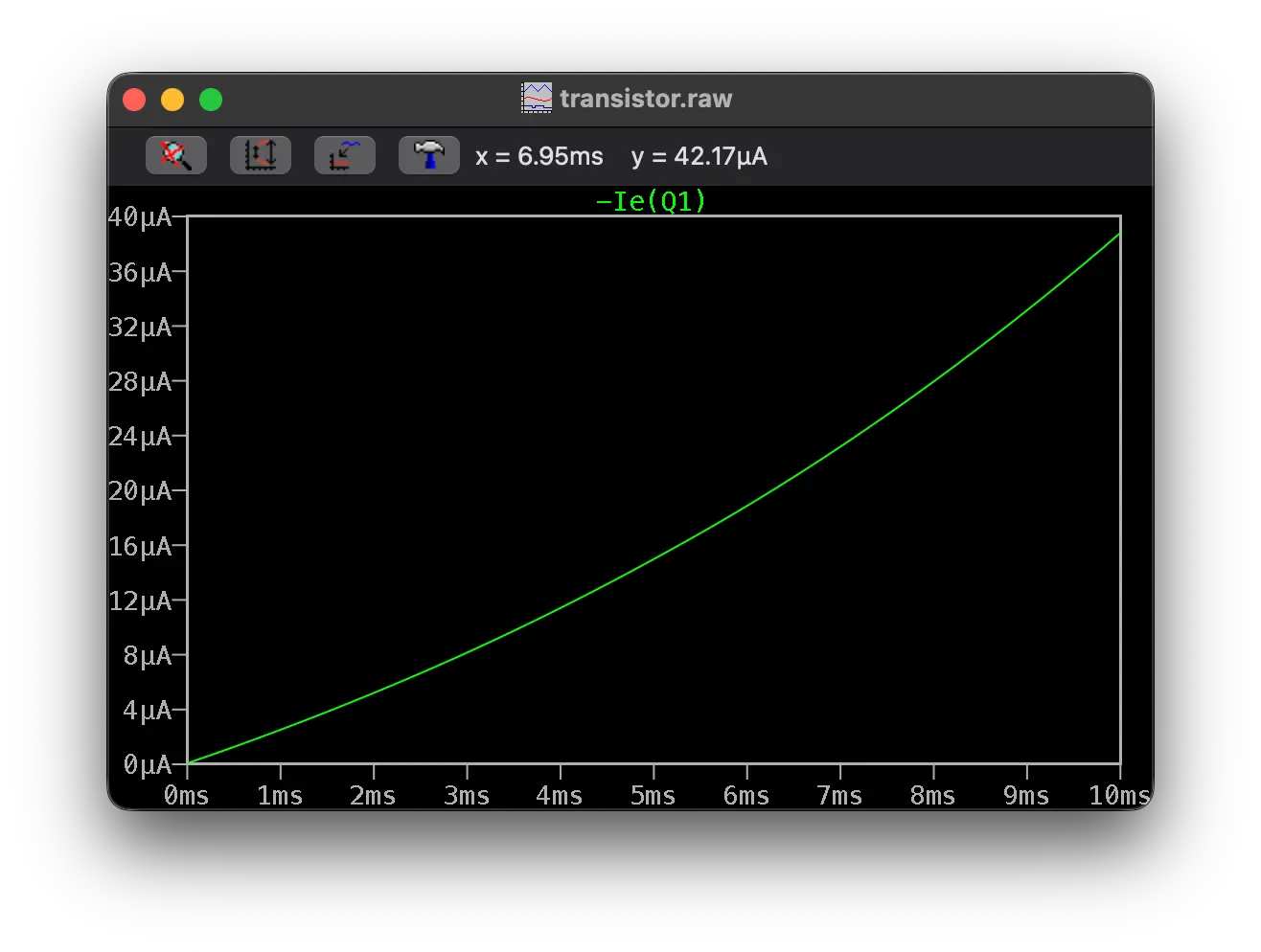1261x952 pixels.
Task: Minimize the waveform window with yellow button
Action: tap(172, 100)
